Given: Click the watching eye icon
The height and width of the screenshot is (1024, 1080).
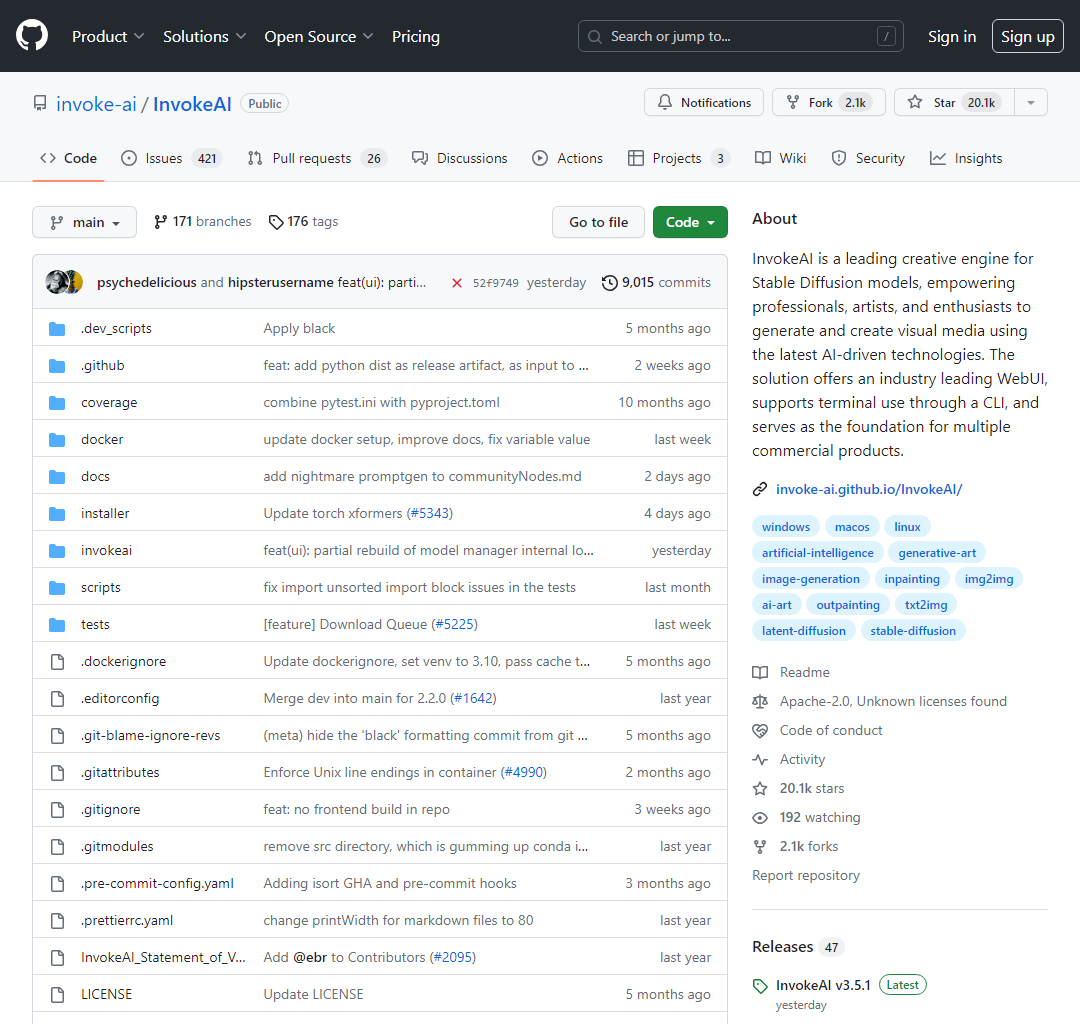Looking at the screenshot, I should point(760,818).
